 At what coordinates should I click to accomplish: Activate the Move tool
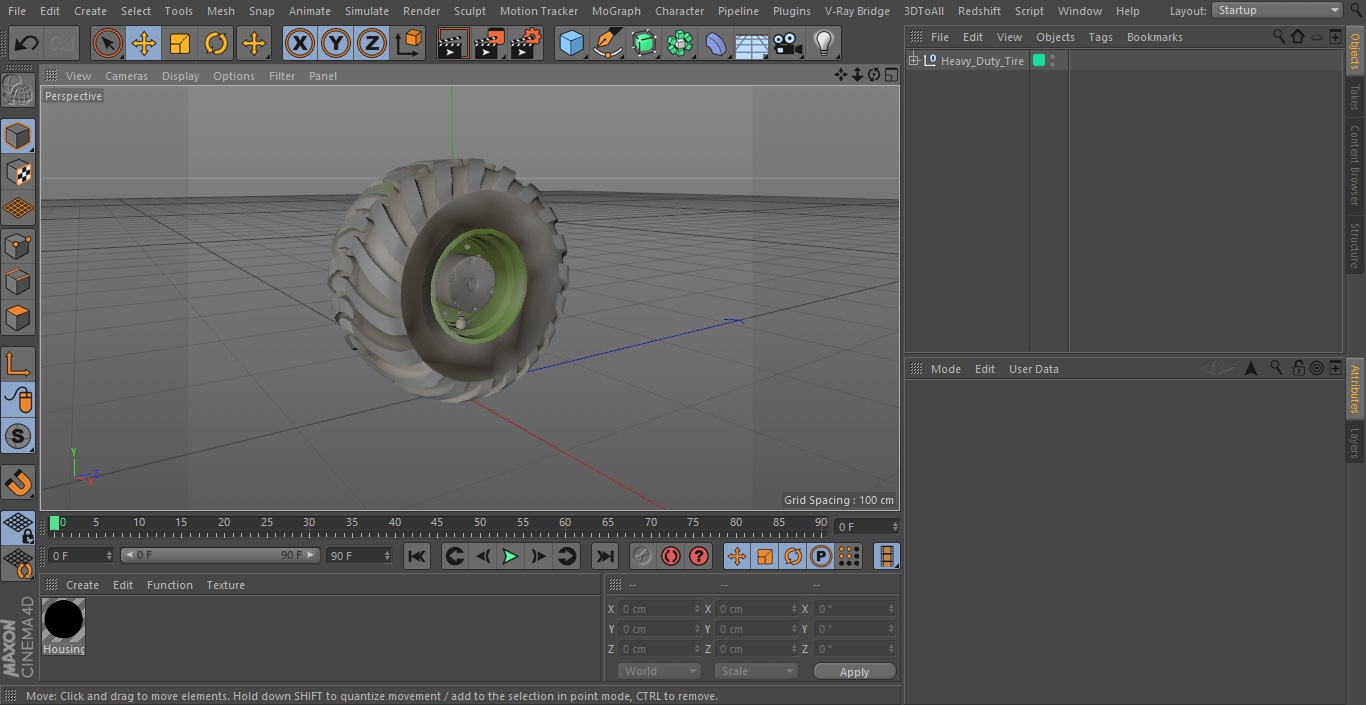[x=143, y=43]
